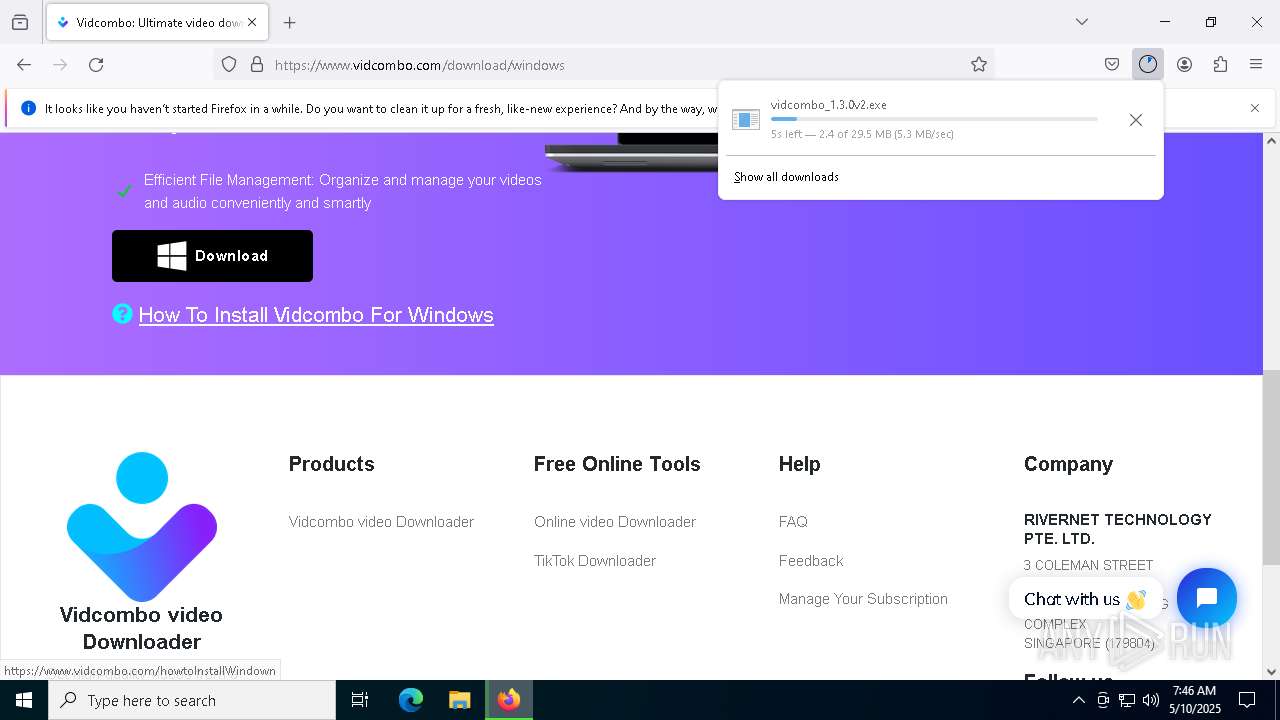Viewport: 1280px width, 720px height.
Task: Open Vidcombo video Downloader product link
Action: [x=381, y=522]
